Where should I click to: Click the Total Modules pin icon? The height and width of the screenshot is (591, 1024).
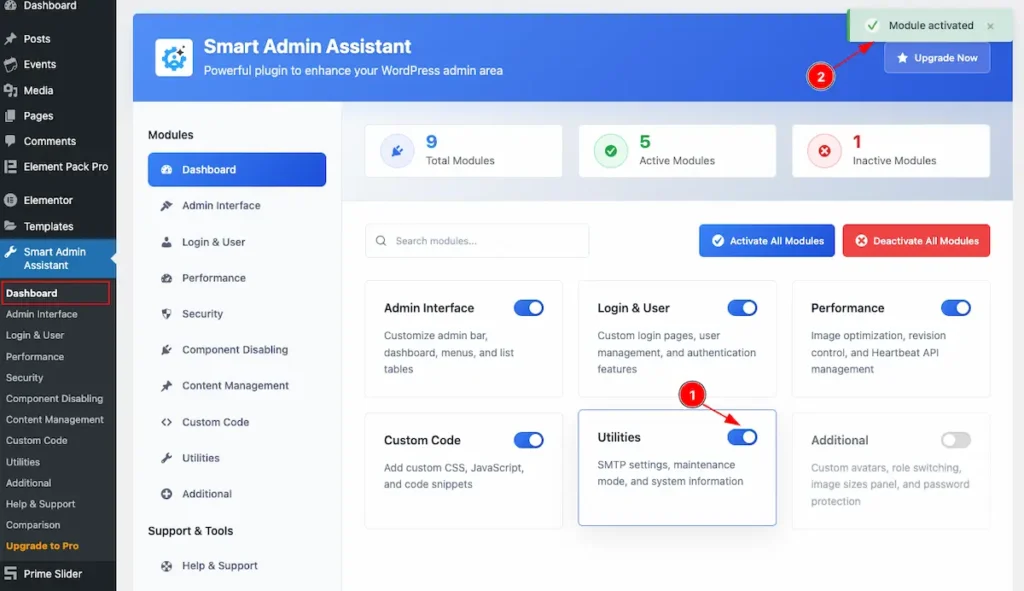pos(397,151)
